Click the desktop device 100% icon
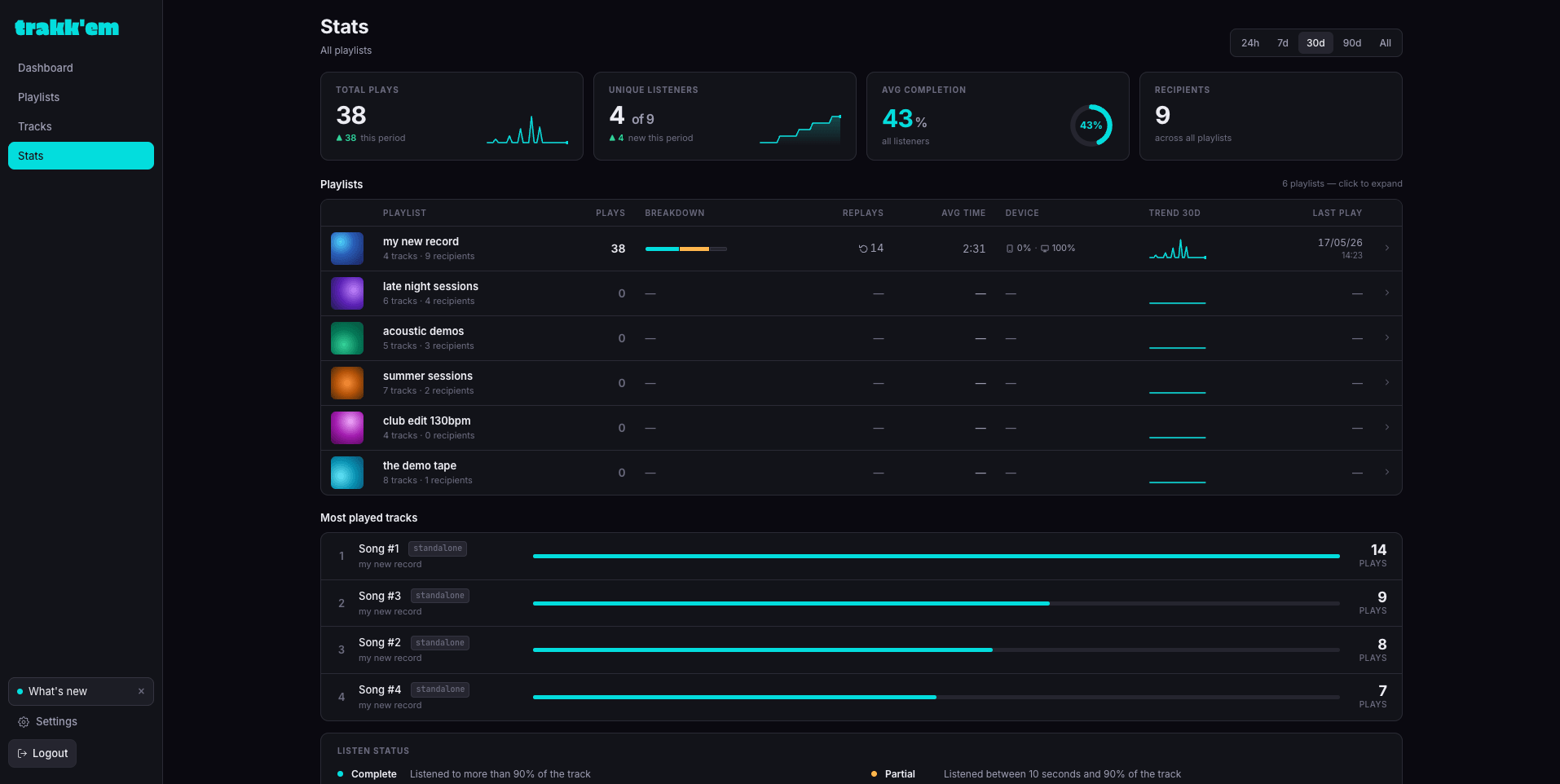The image size is (1560, 784). pyautogui.click(x=1045, y=249)
